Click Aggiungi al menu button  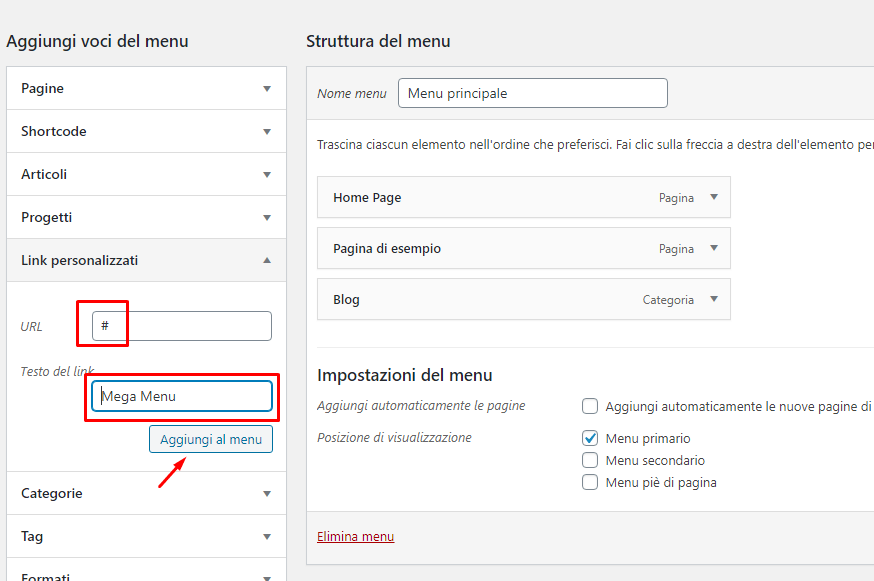pos(211,439)
